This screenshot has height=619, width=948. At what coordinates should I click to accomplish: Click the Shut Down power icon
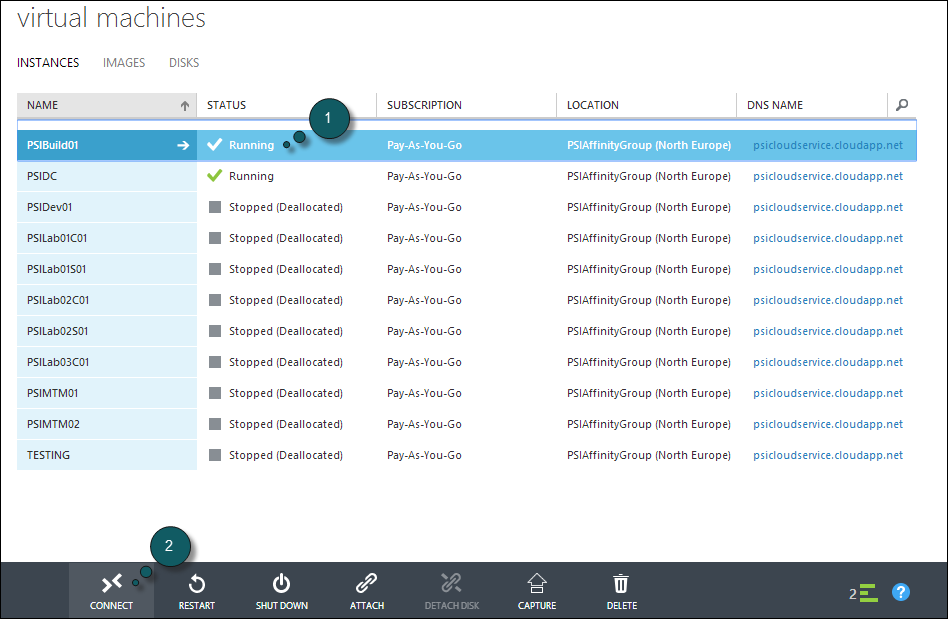click(281, 583)
